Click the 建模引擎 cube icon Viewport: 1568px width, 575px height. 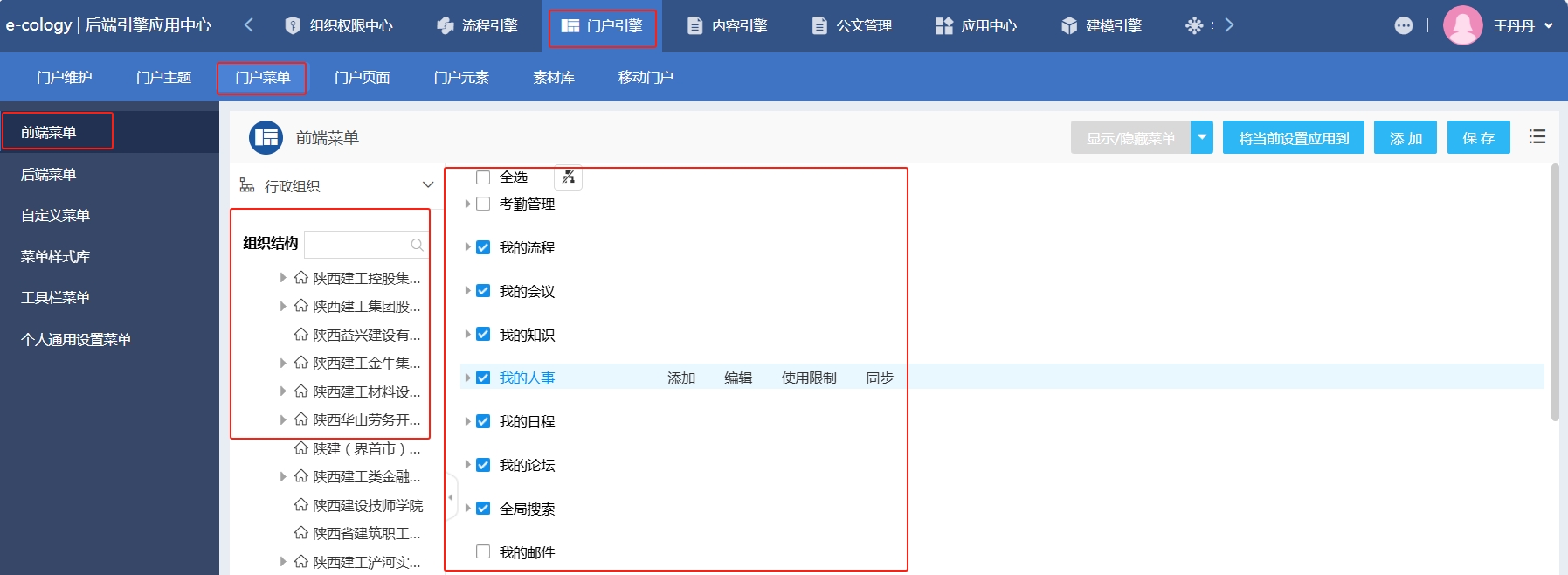[1069, 25]
